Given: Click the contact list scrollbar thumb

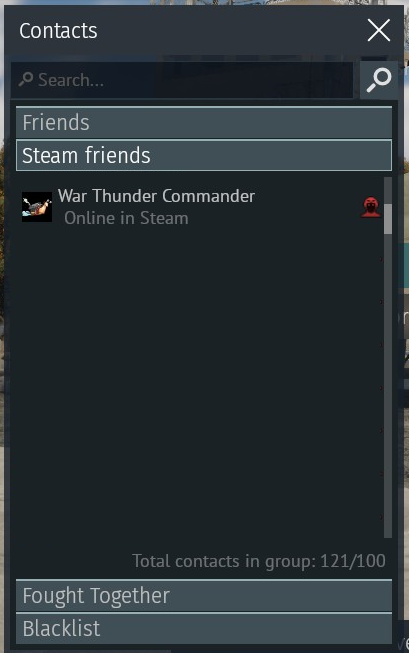Looking at the screenshot, I should pos(388,219).
